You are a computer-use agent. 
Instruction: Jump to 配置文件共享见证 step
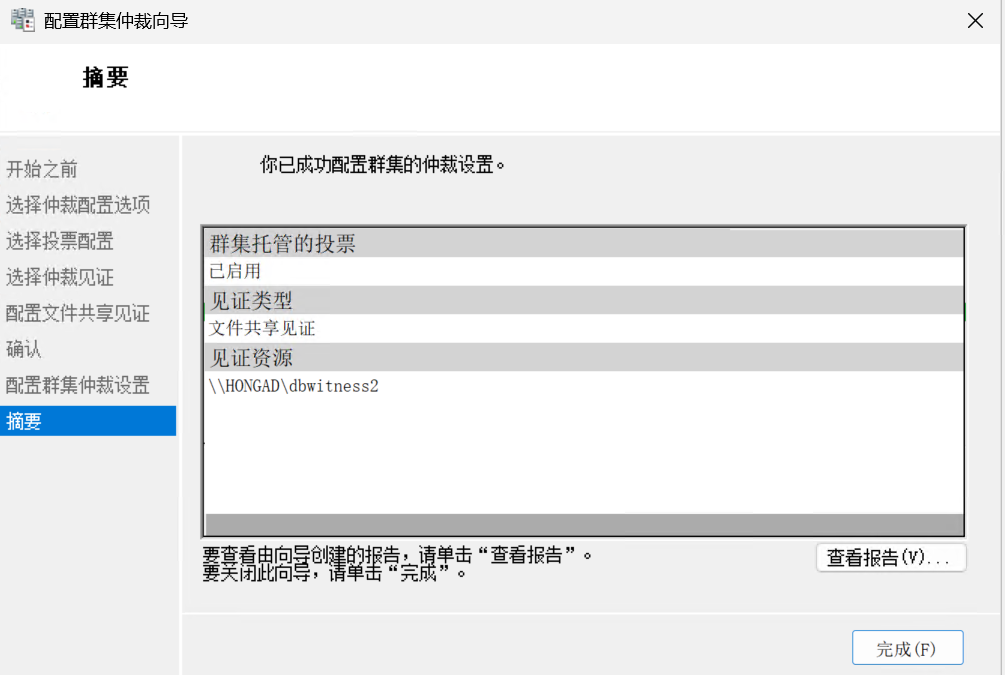[78, 313]
